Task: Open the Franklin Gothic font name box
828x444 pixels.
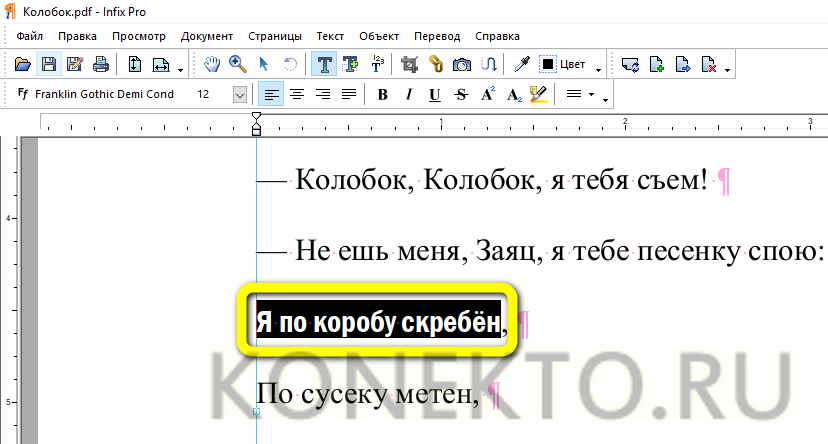Action: [x=100, y=95]
